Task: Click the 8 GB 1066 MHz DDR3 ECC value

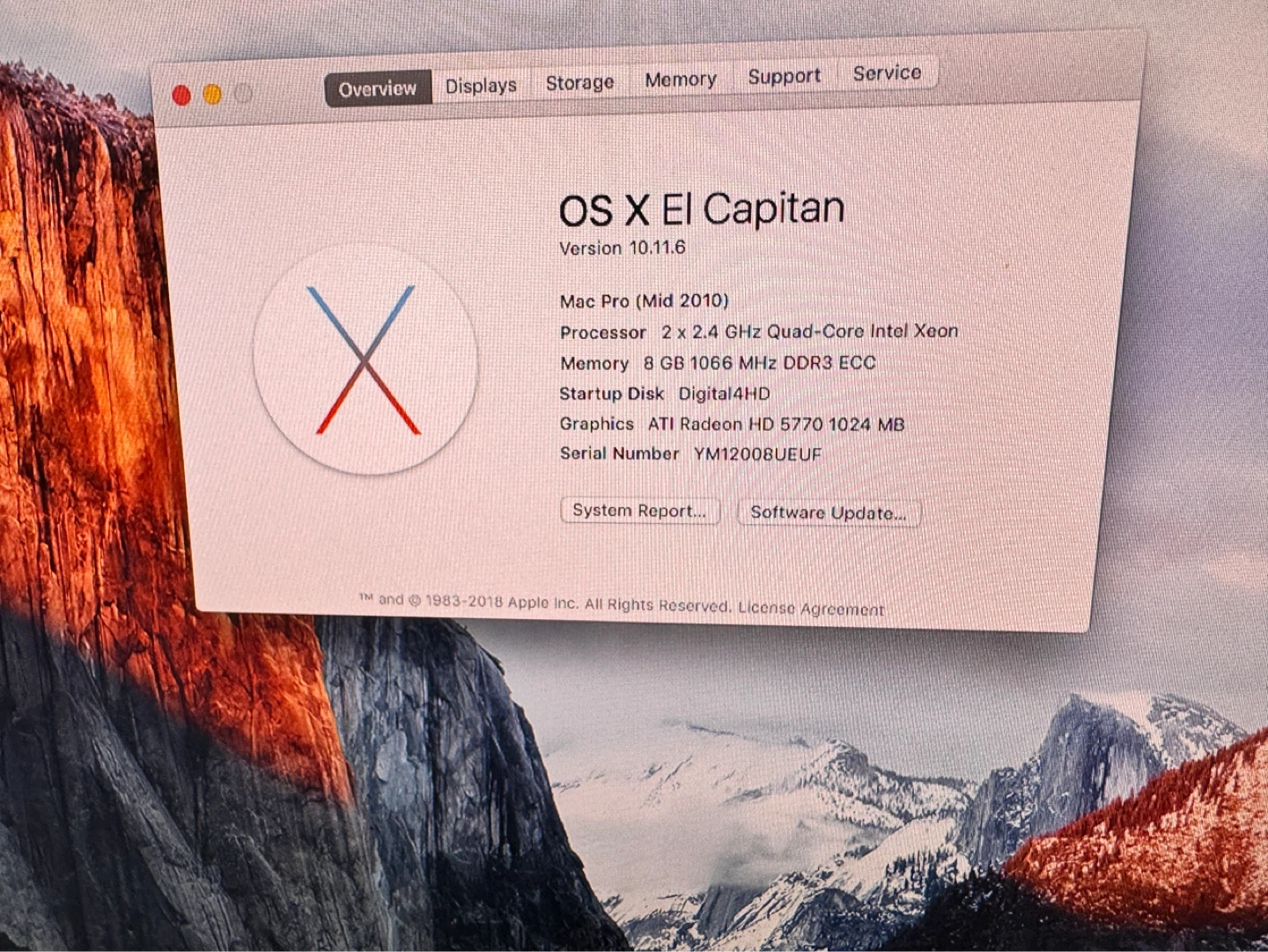Action: [x=759, y=363]
